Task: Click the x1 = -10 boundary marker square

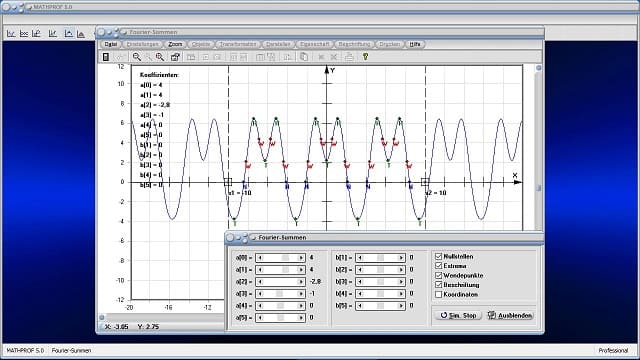Action: [x=228, y=182]
